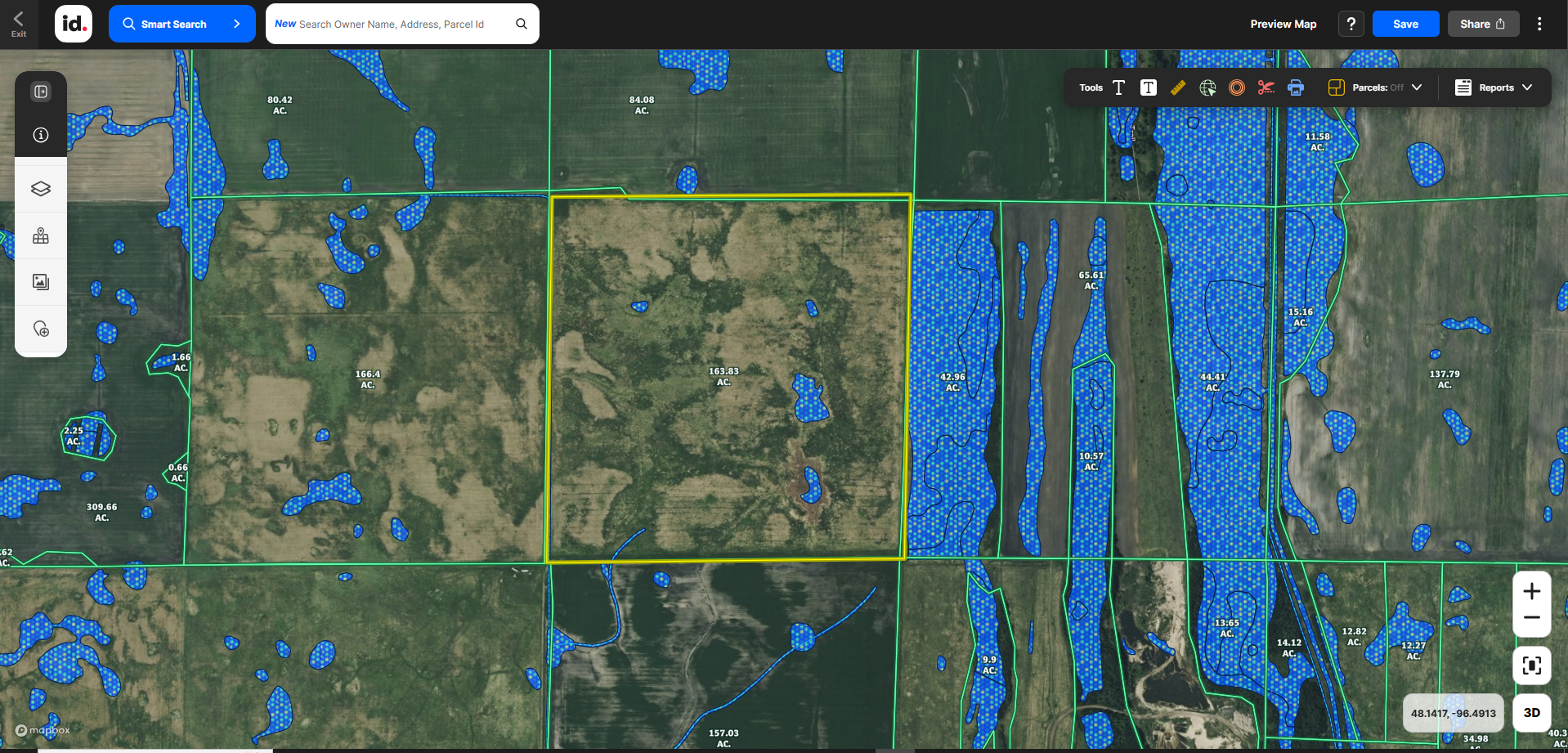The image size is (1568, 753).
Task: Select the red scissors cut tool
Action: [1266, 87]
